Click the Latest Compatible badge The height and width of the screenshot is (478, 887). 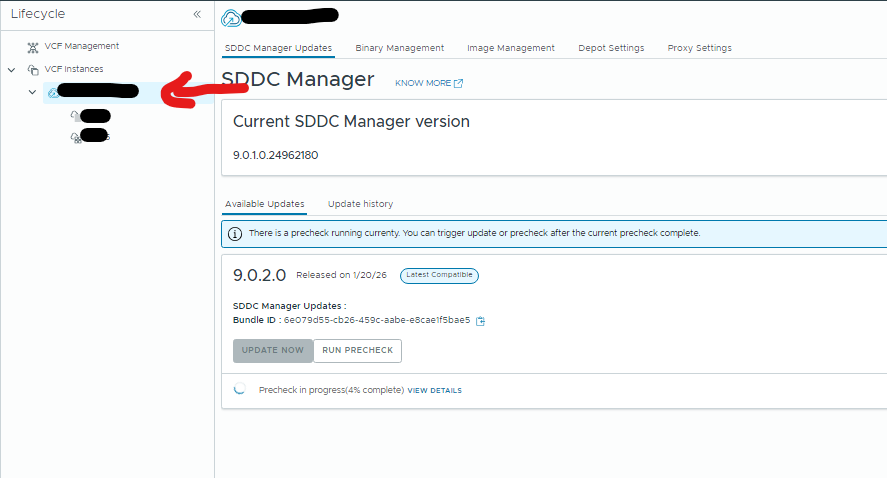pyautogui.click(x=439, y=275)
